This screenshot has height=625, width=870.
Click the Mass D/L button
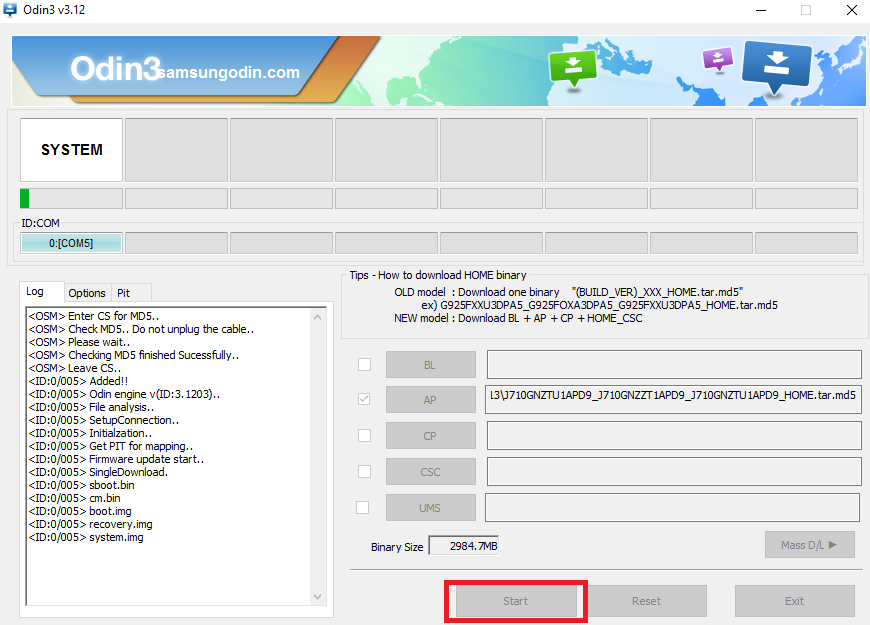tap(810, 545)
